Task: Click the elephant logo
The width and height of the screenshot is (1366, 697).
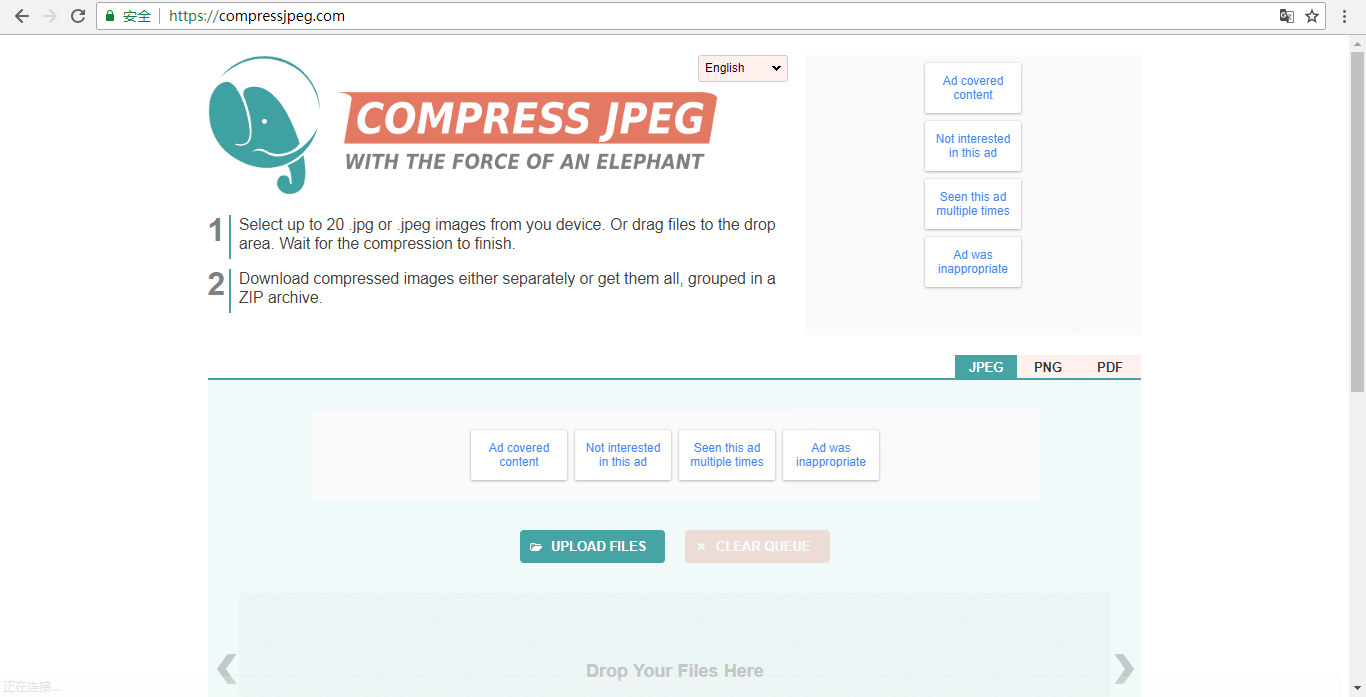Action: pos(264,124)
